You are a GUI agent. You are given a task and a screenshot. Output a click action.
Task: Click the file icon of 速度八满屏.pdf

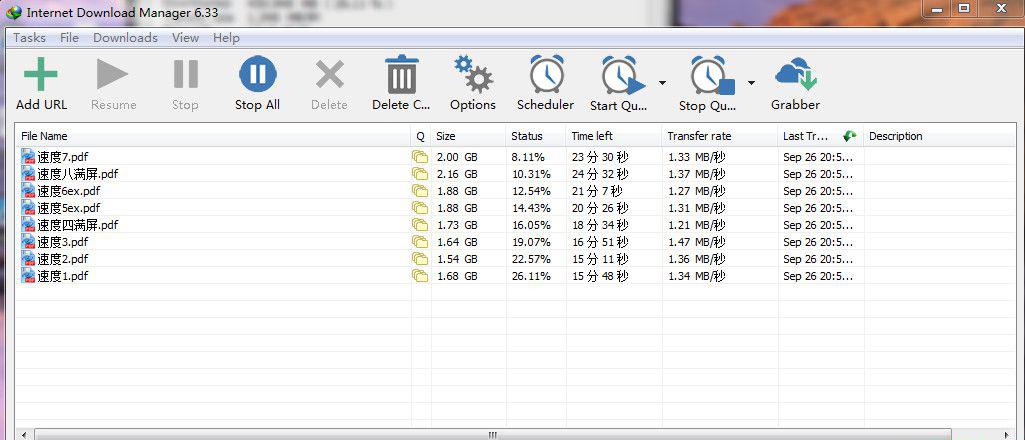28,173
